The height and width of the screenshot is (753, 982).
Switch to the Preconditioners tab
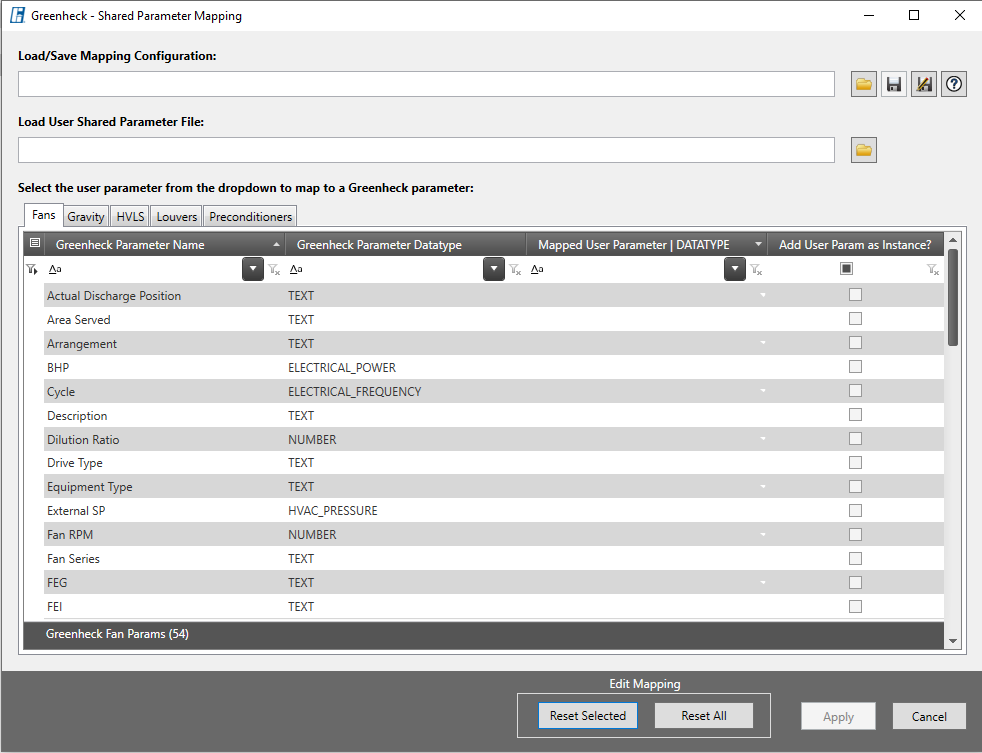pos(251,217)
